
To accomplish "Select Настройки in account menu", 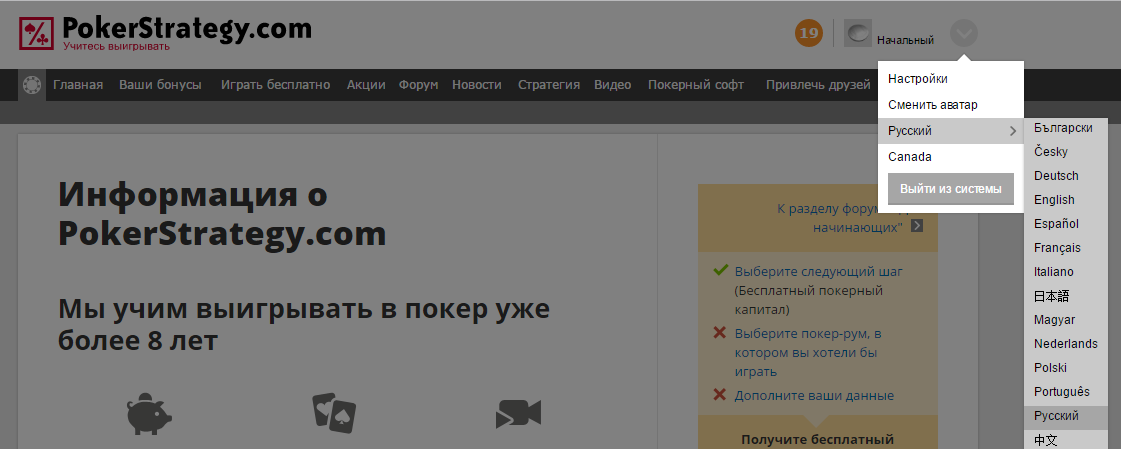I will (x=951, y=79).
